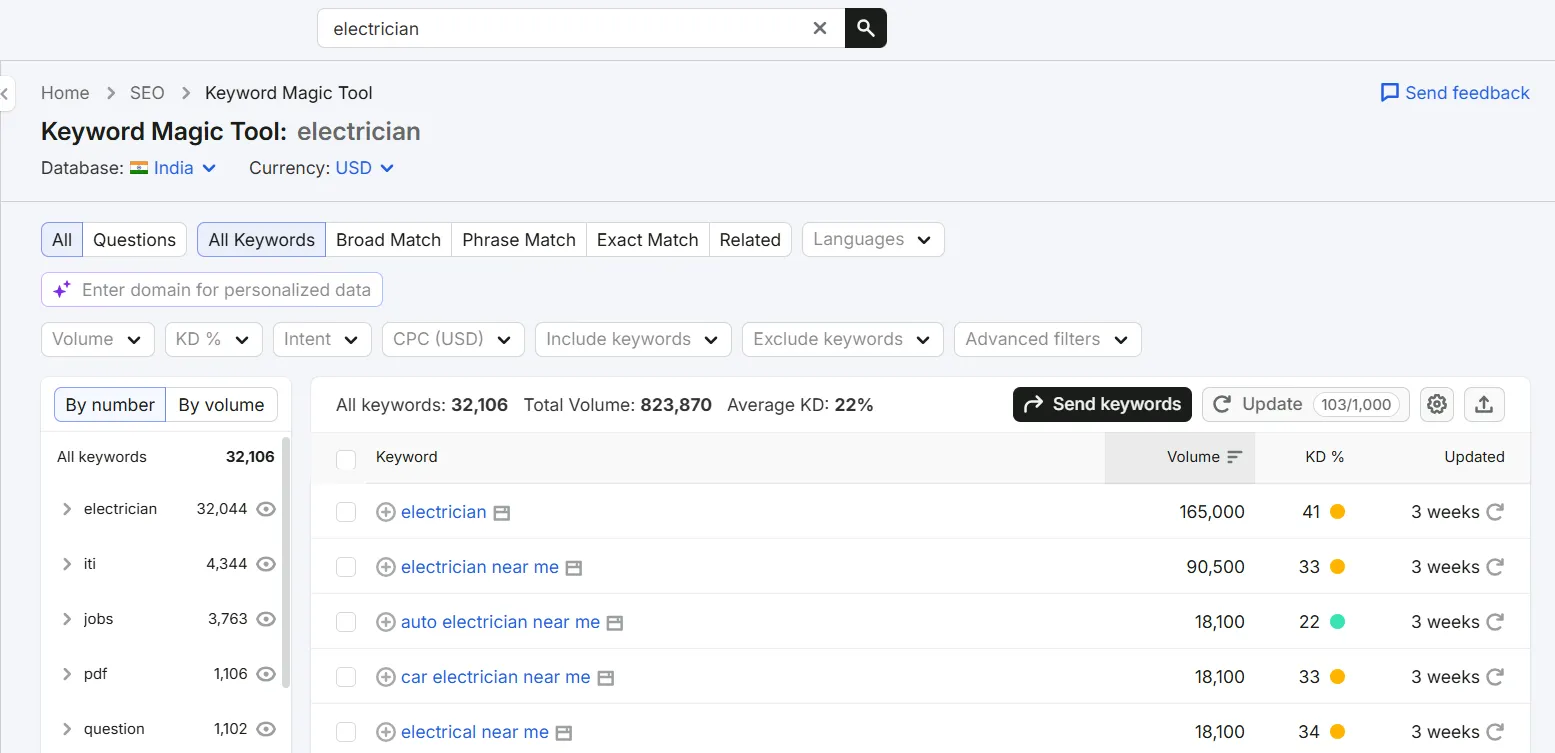The image size is (1555, 753).
Task: Click the Send keywords button
Action: (x=1102, y=404)
